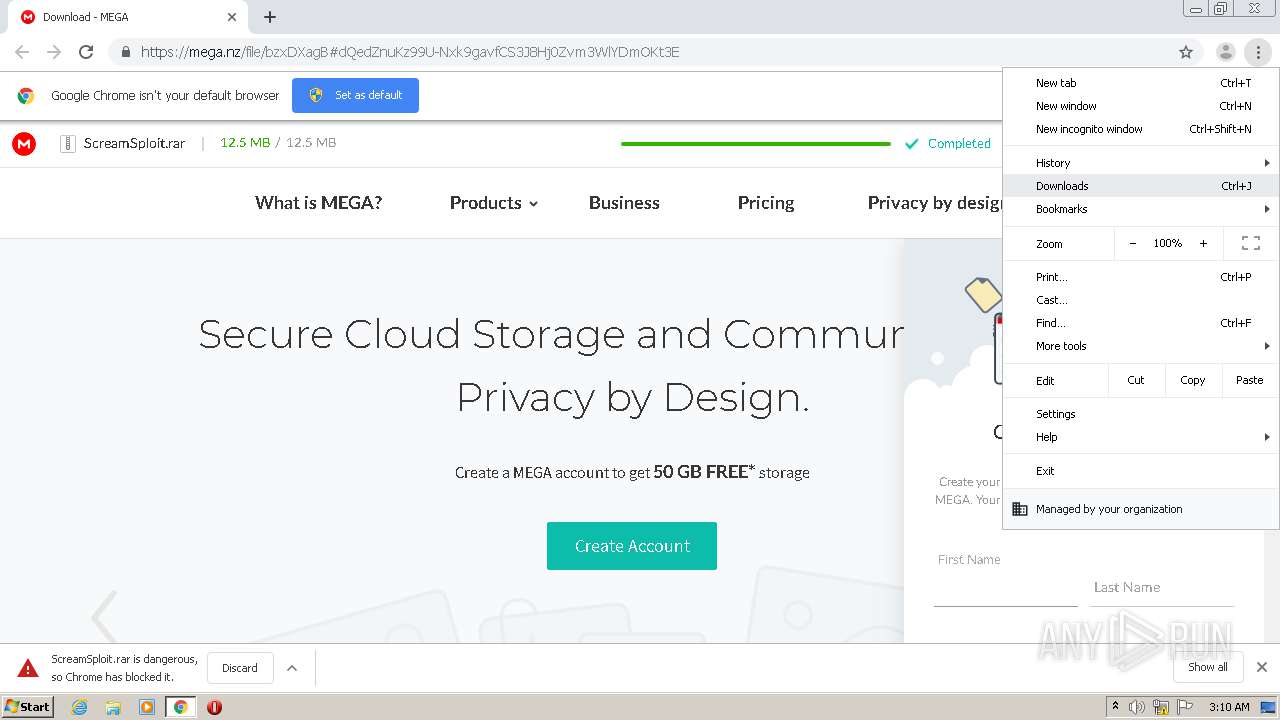The width and height of the screenshot is (1280, 720).
Task: Select New tab from the Chrome menu
Action: pyautogui.click(x=1141, y=83)
